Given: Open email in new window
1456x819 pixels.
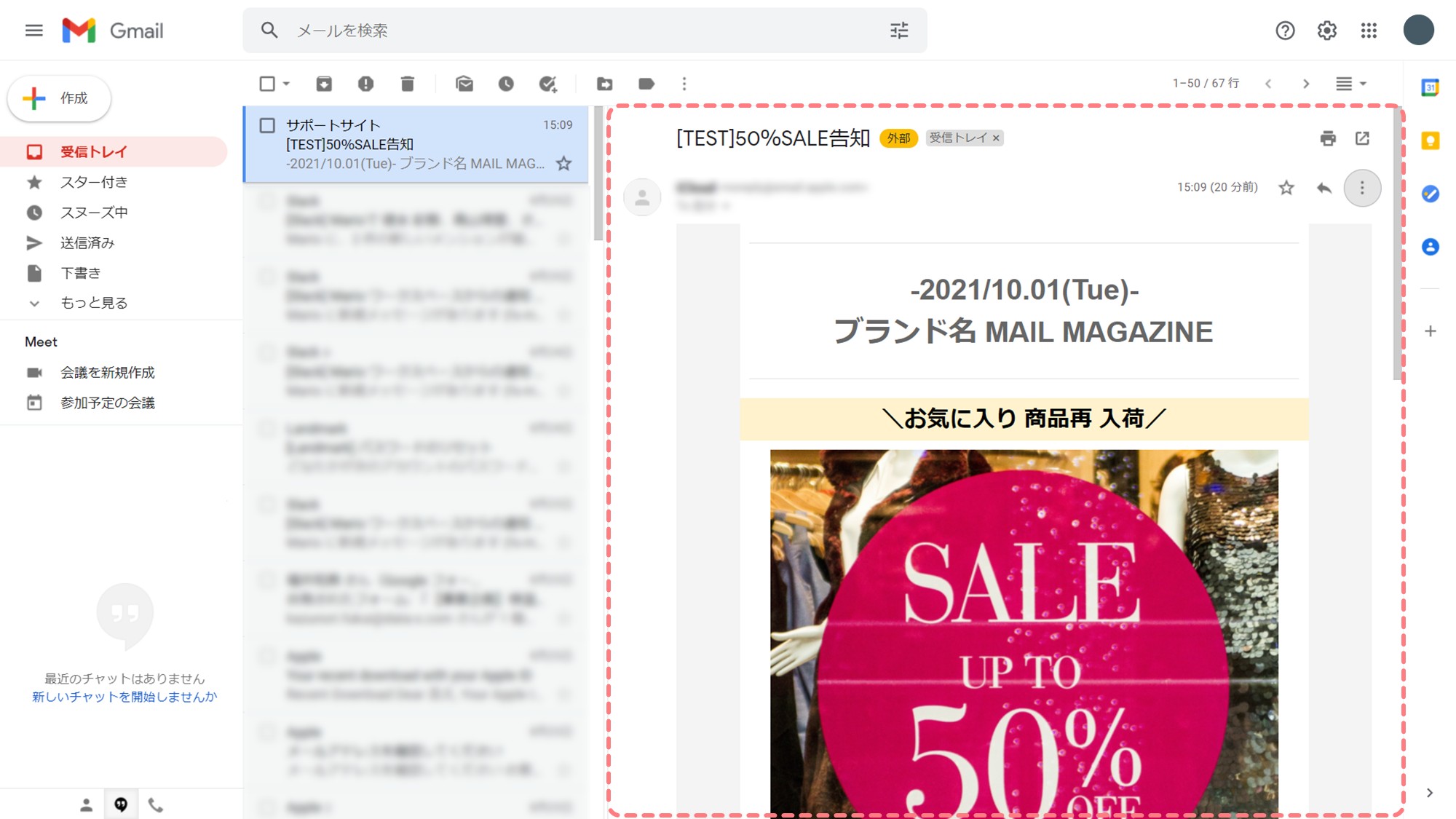Looking at the screenshot, I should (1362, 138).
